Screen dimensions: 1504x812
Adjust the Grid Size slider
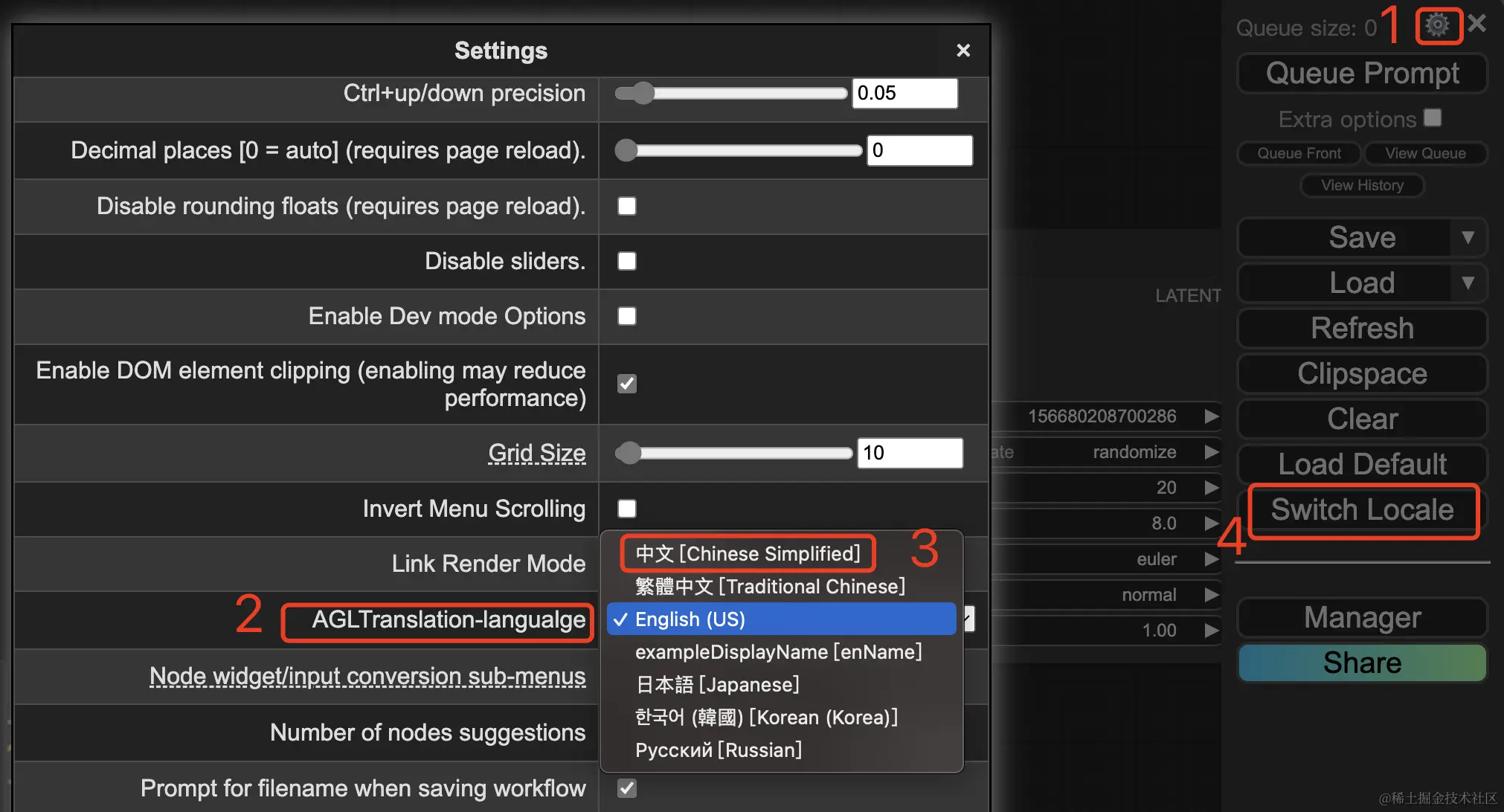(629, 453)
